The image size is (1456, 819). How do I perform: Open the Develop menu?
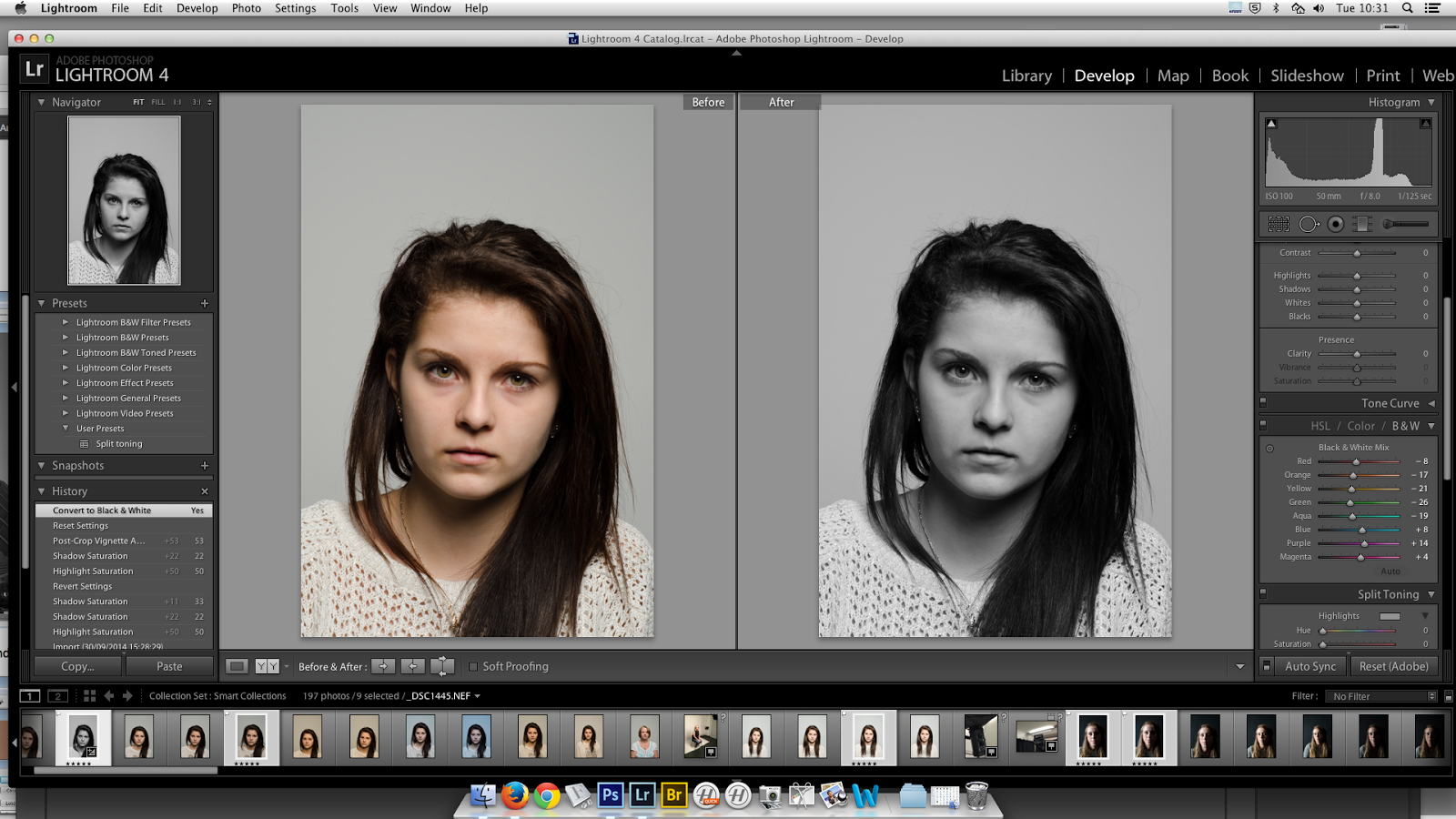click(197, 8)
